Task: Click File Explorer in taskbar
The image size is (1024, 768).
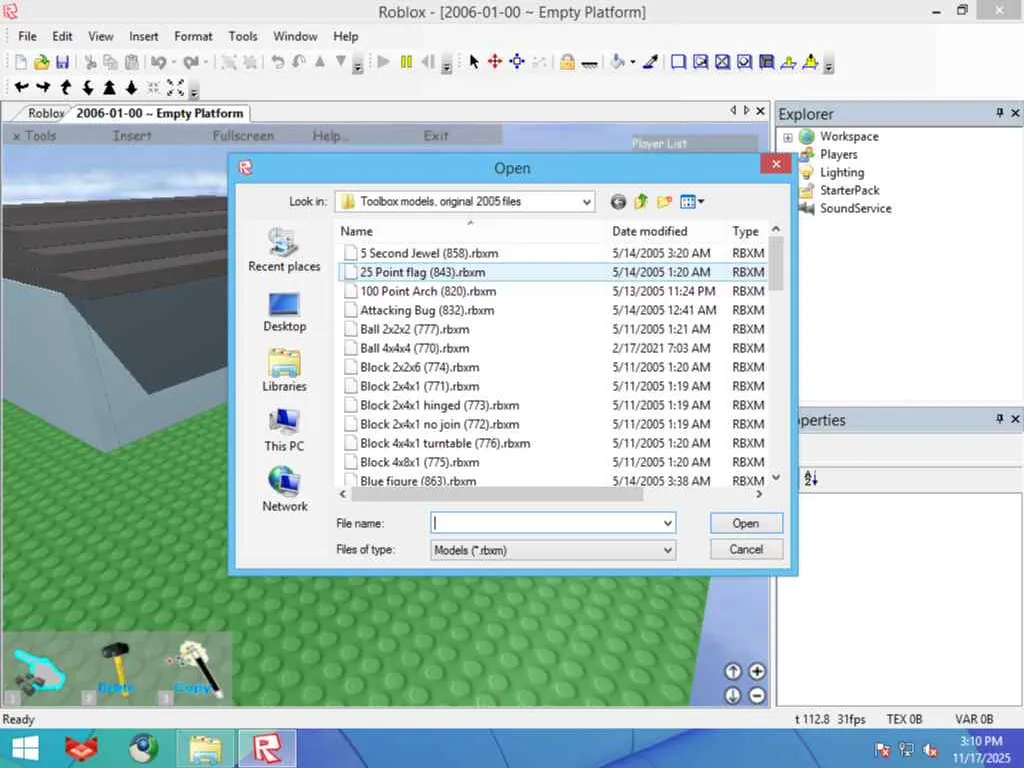Action: (205, 748)
